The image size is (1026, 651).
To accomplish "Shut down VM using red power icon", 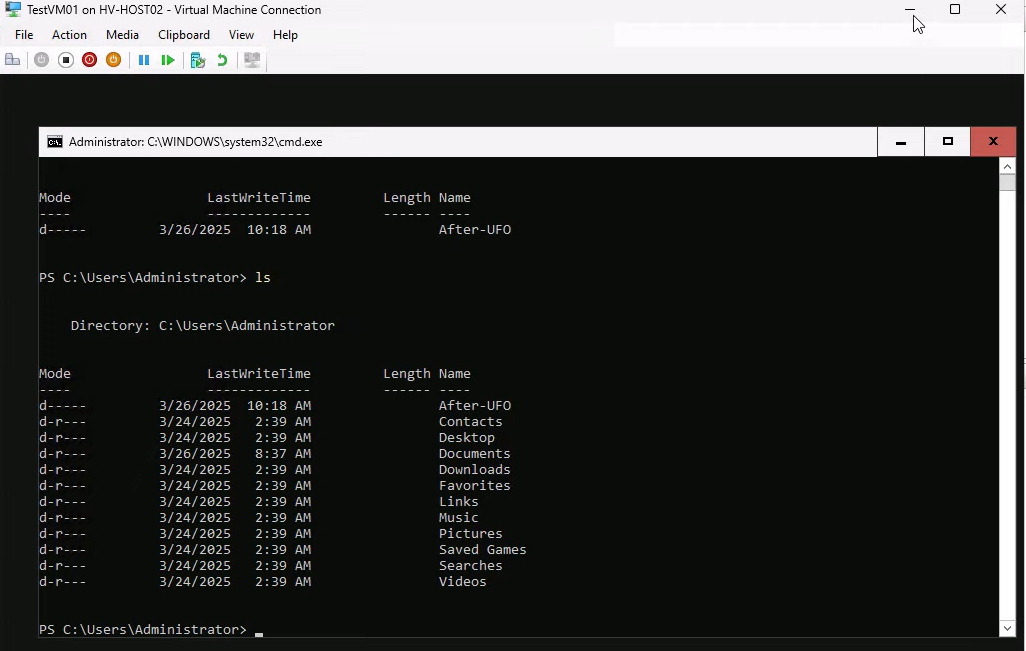I will (90, 60).
